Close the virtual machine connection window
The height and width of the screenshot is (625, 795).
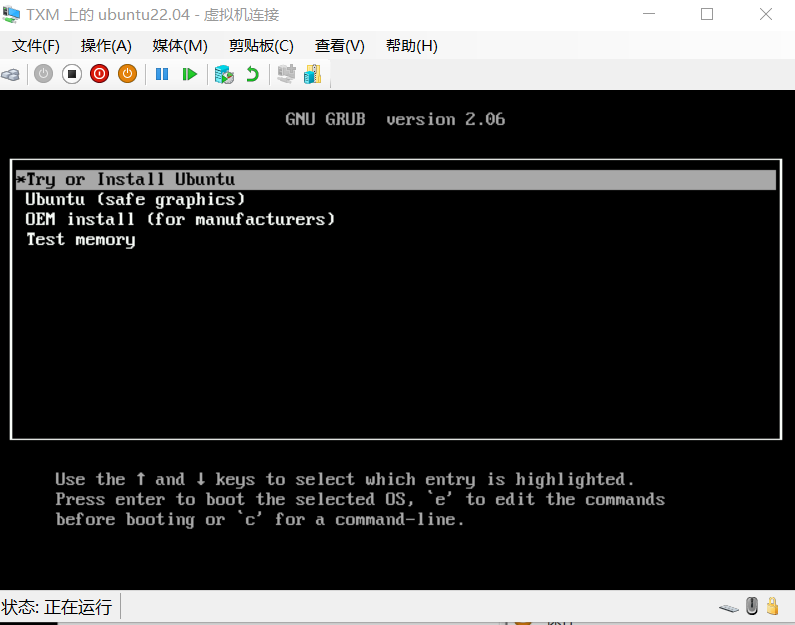766,14
